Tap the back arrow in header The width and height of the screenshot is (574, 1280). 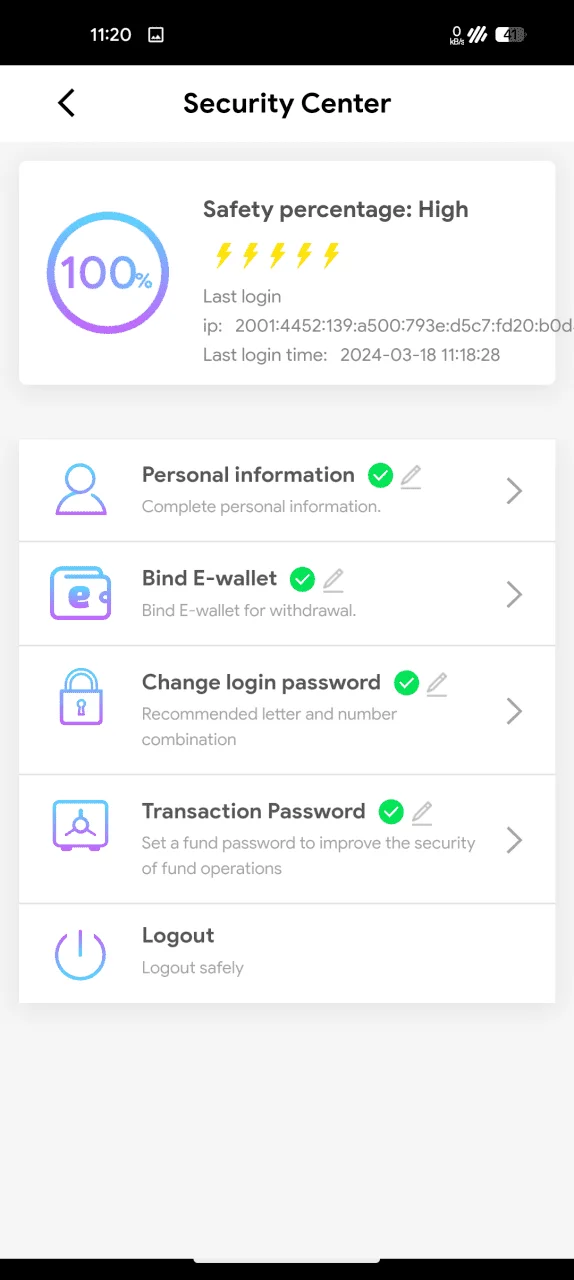point(66,103)
